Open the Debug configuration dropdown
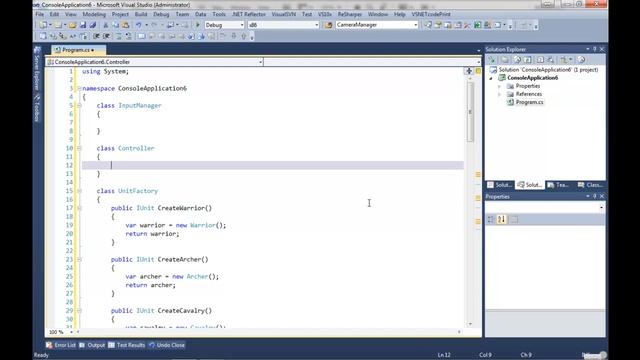 pos(242,25)
